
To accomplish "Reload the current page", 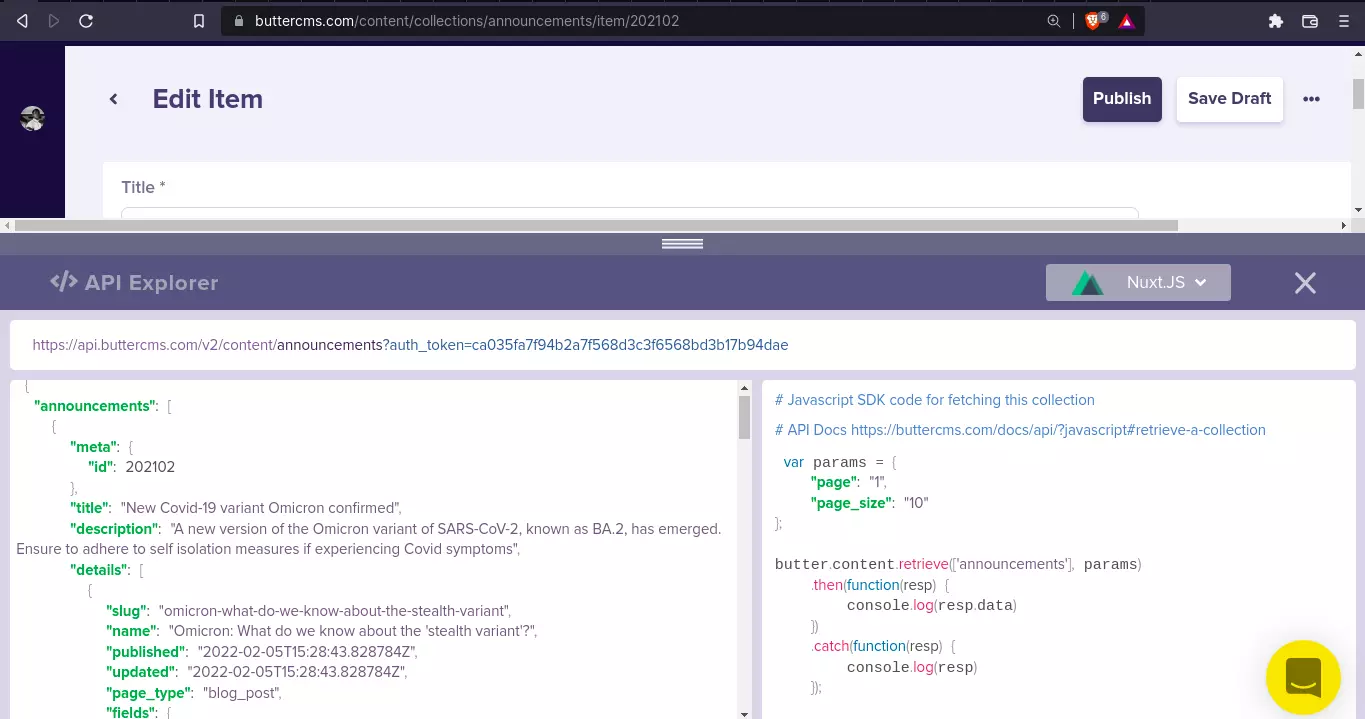I will (86, 20).
